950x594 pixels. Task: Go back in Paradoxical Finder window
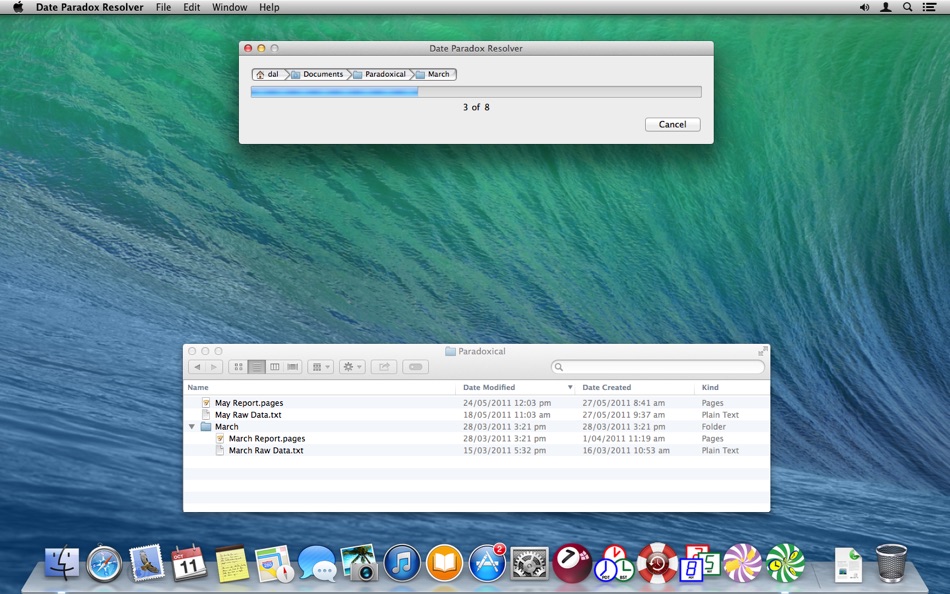[197, 367]
